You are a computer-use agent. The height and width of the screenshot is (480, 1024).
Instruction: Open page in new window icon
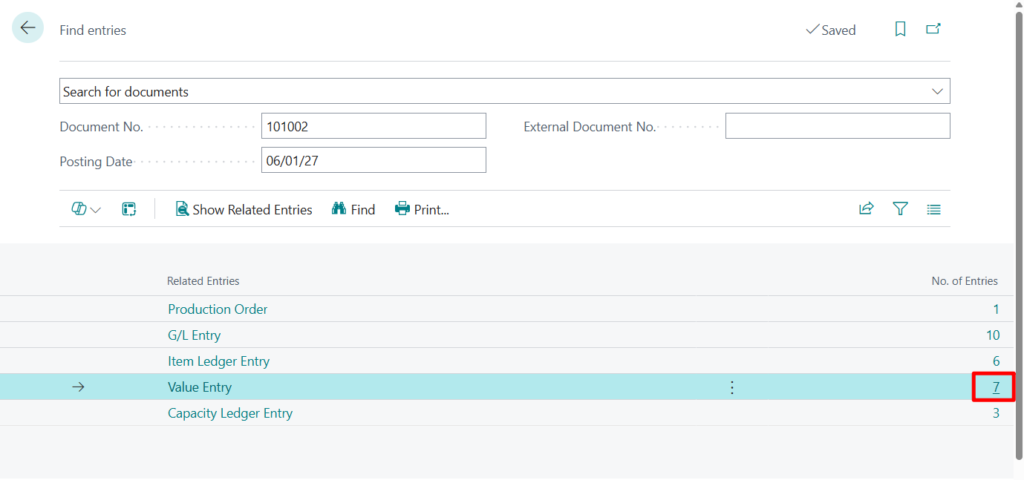coord(933,30)
